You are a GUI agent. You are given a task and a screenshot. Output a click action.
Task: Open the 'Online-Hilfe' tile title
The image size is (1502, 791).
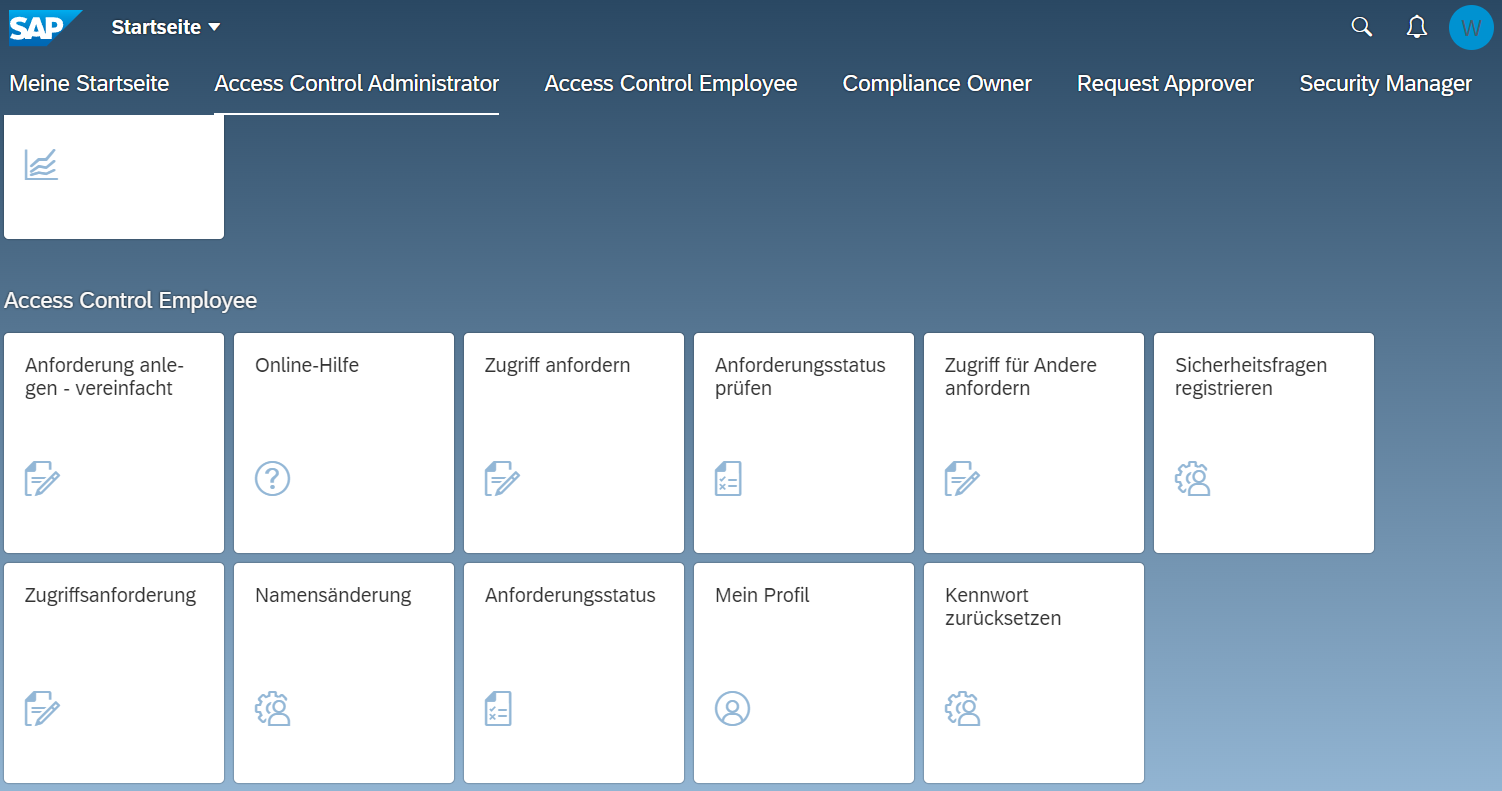[307, 366]
